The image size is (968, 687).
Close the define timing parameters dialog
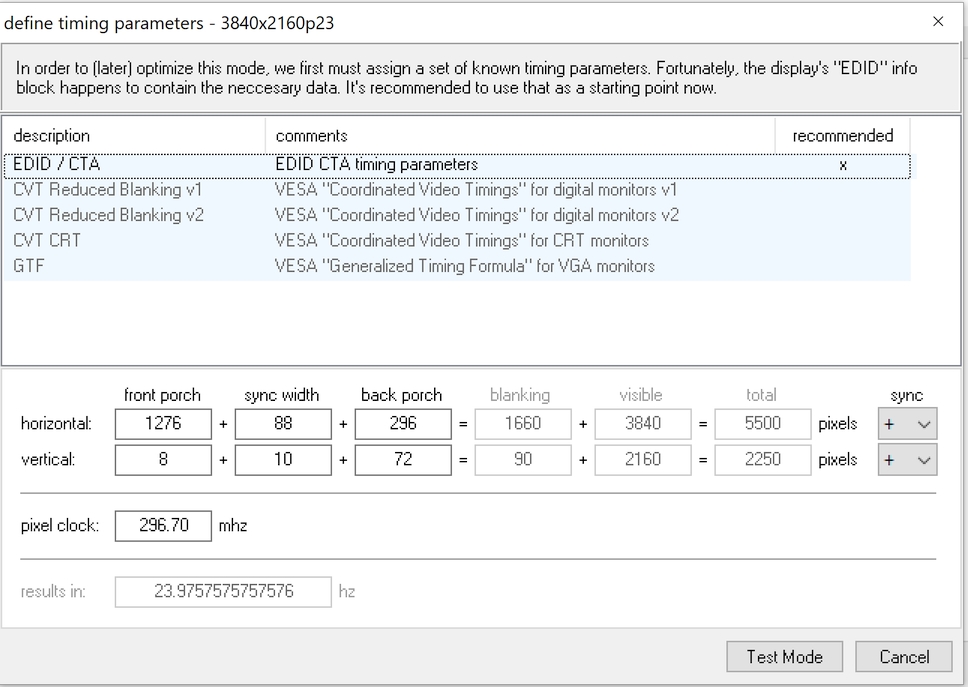click(x=937, y=22)
